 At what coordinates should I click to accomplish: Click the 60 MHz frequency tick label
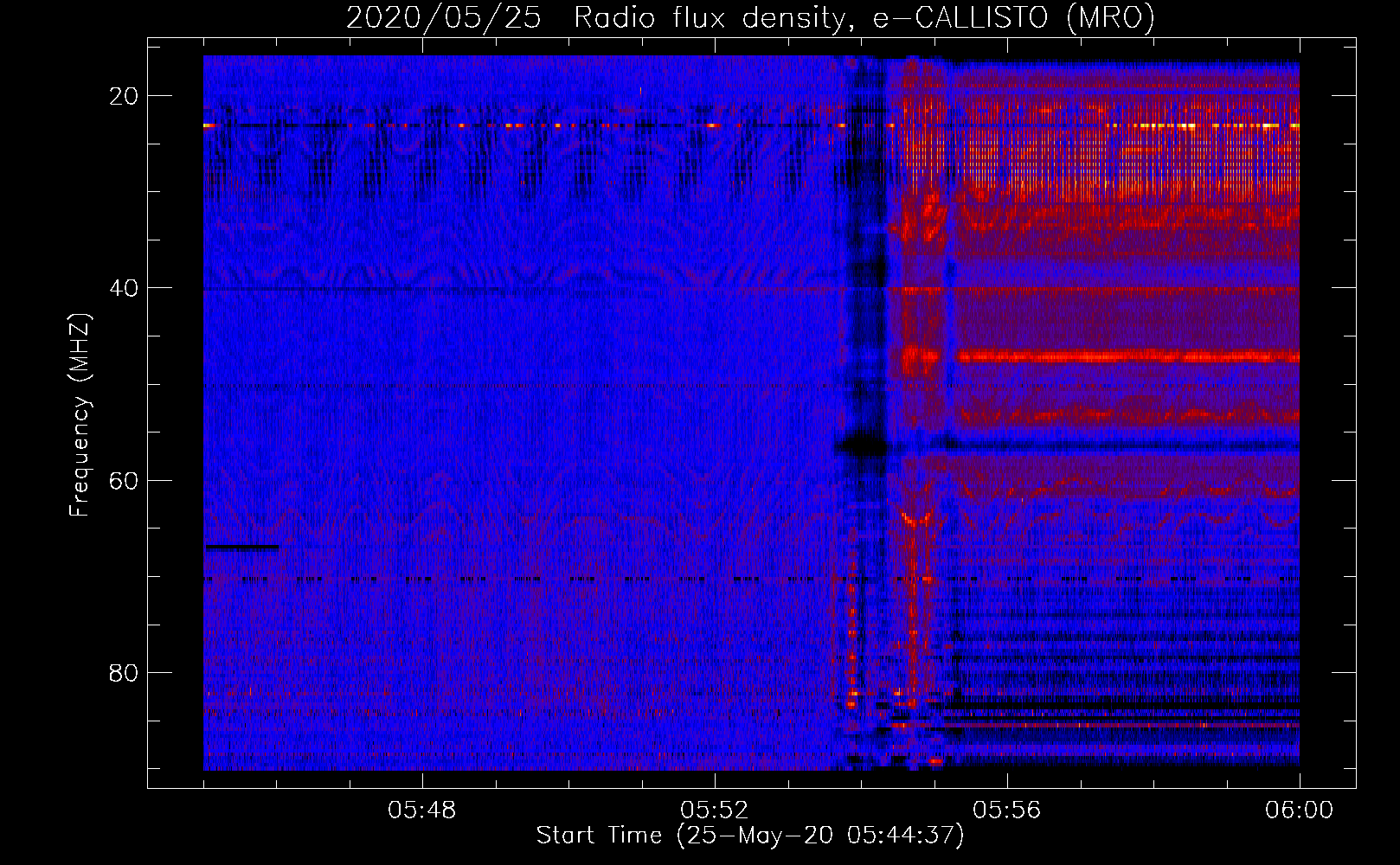[x=125, y=480]
